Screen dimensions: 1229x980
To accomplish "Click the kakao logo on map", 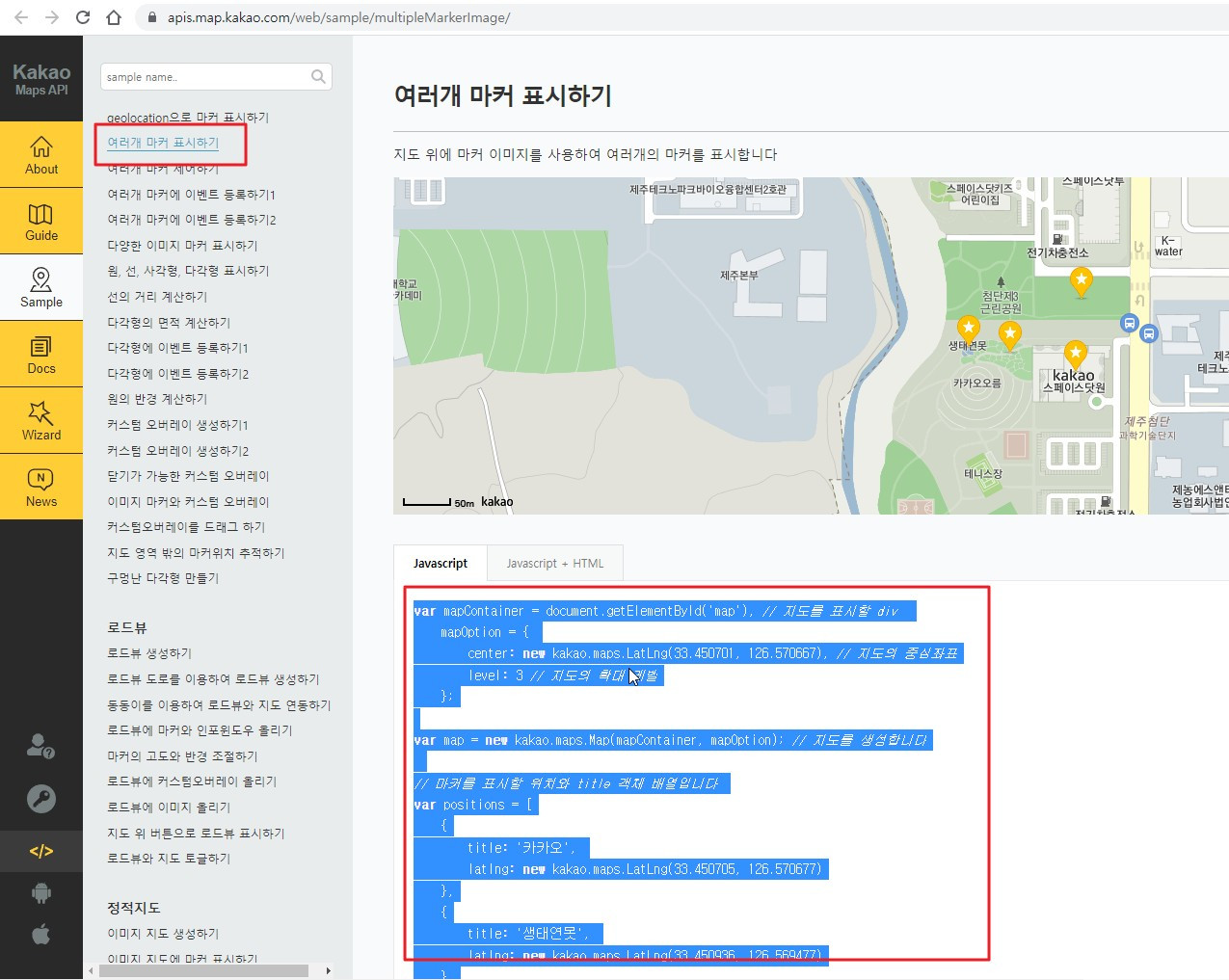I will click(x=496, y=501).
